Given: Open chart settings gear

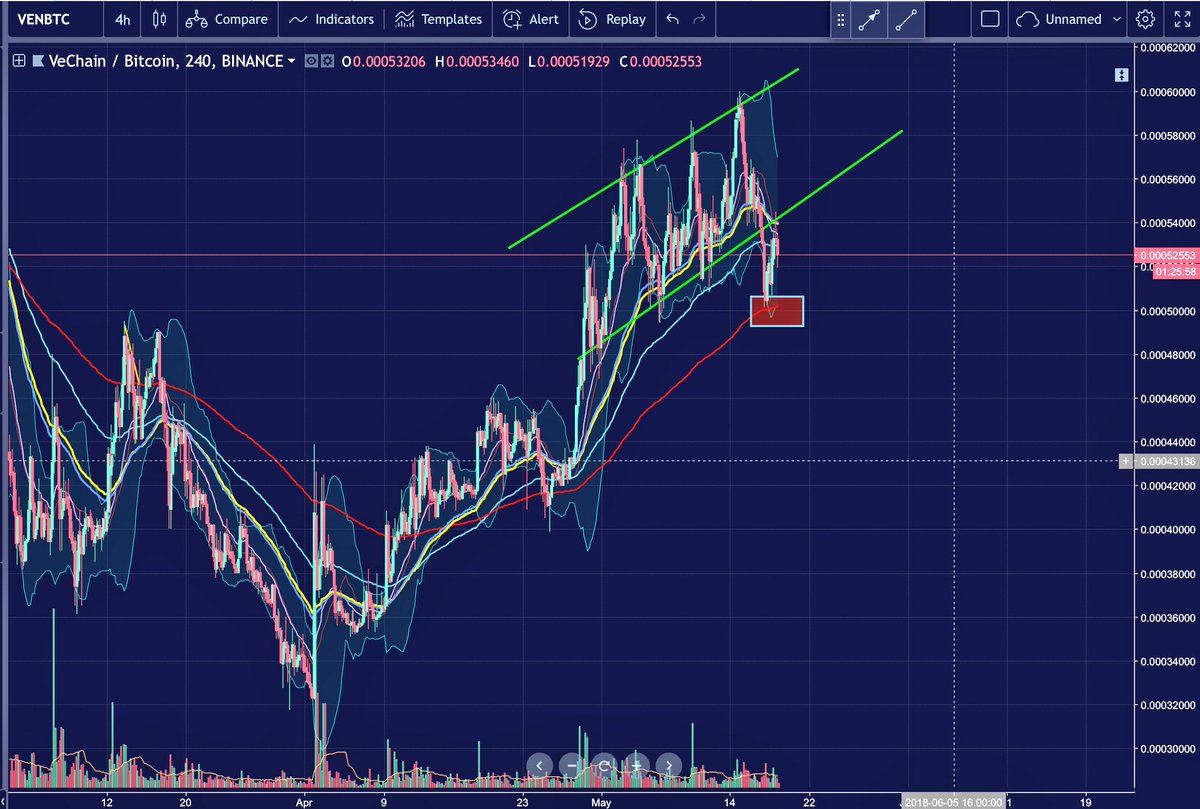Looking at the screenshot, I should (1146, 19).
